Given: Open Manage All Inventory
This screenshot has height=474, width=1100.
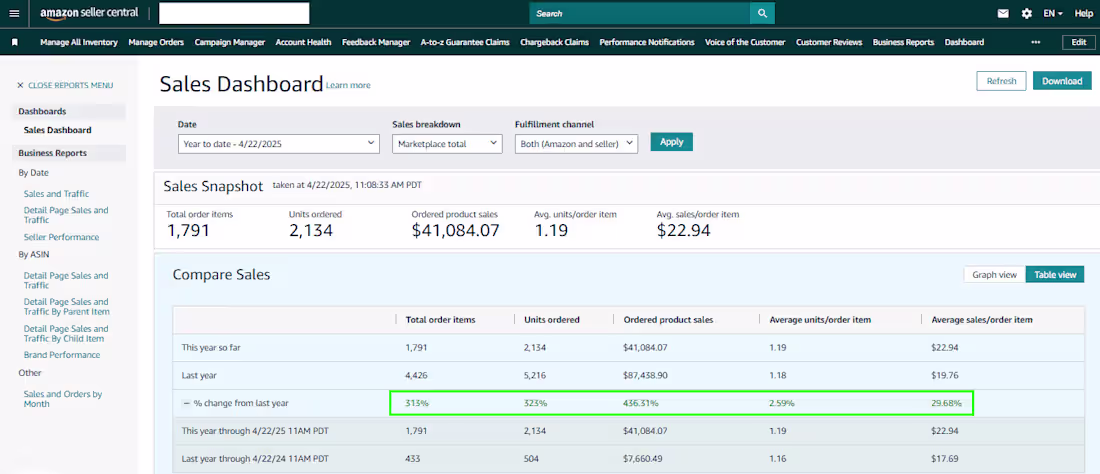Looking at the screenshot, I should pyautogui.click(x=79, y=42).
